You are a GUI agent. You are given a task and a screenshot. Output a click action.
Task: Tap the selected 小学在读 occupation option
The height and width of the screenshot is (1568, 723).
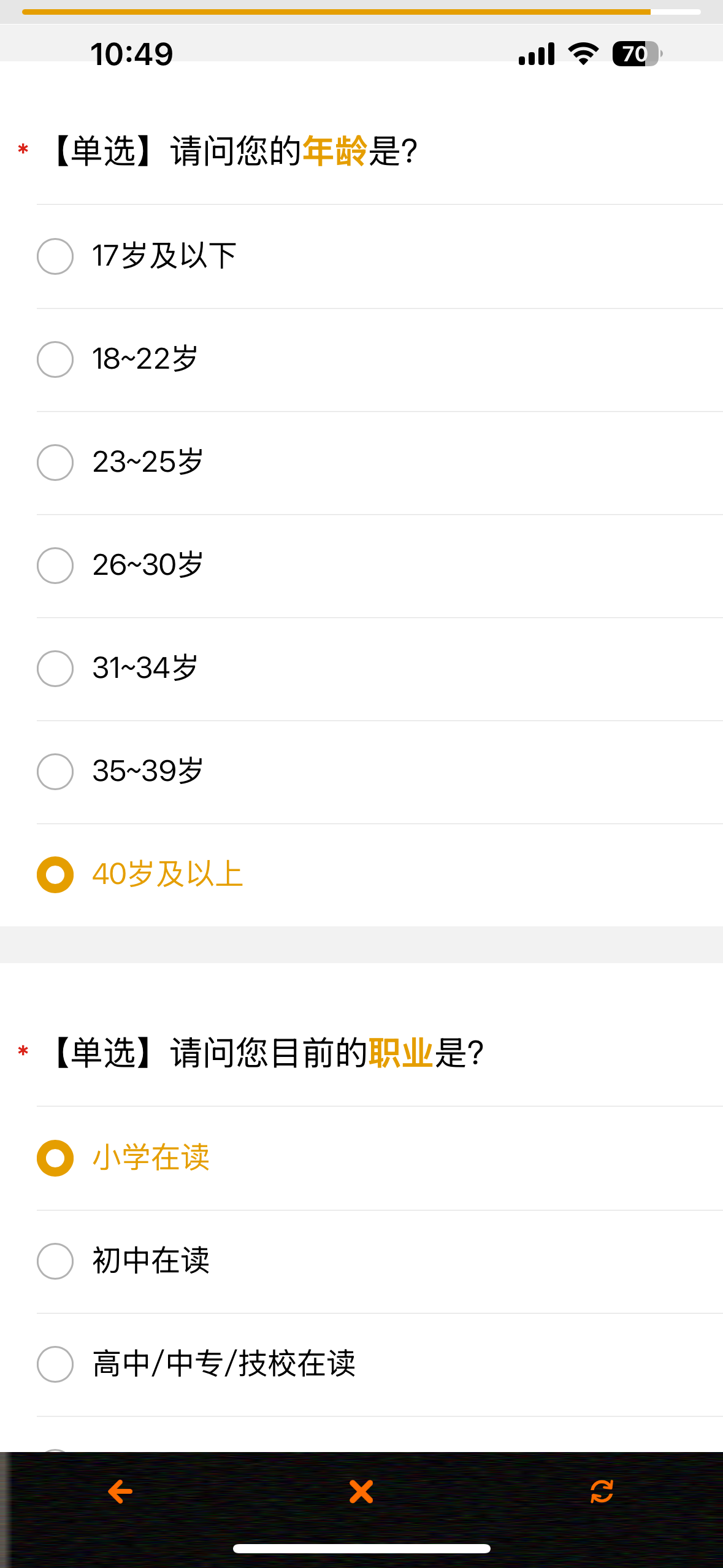tap(380, 1158)
